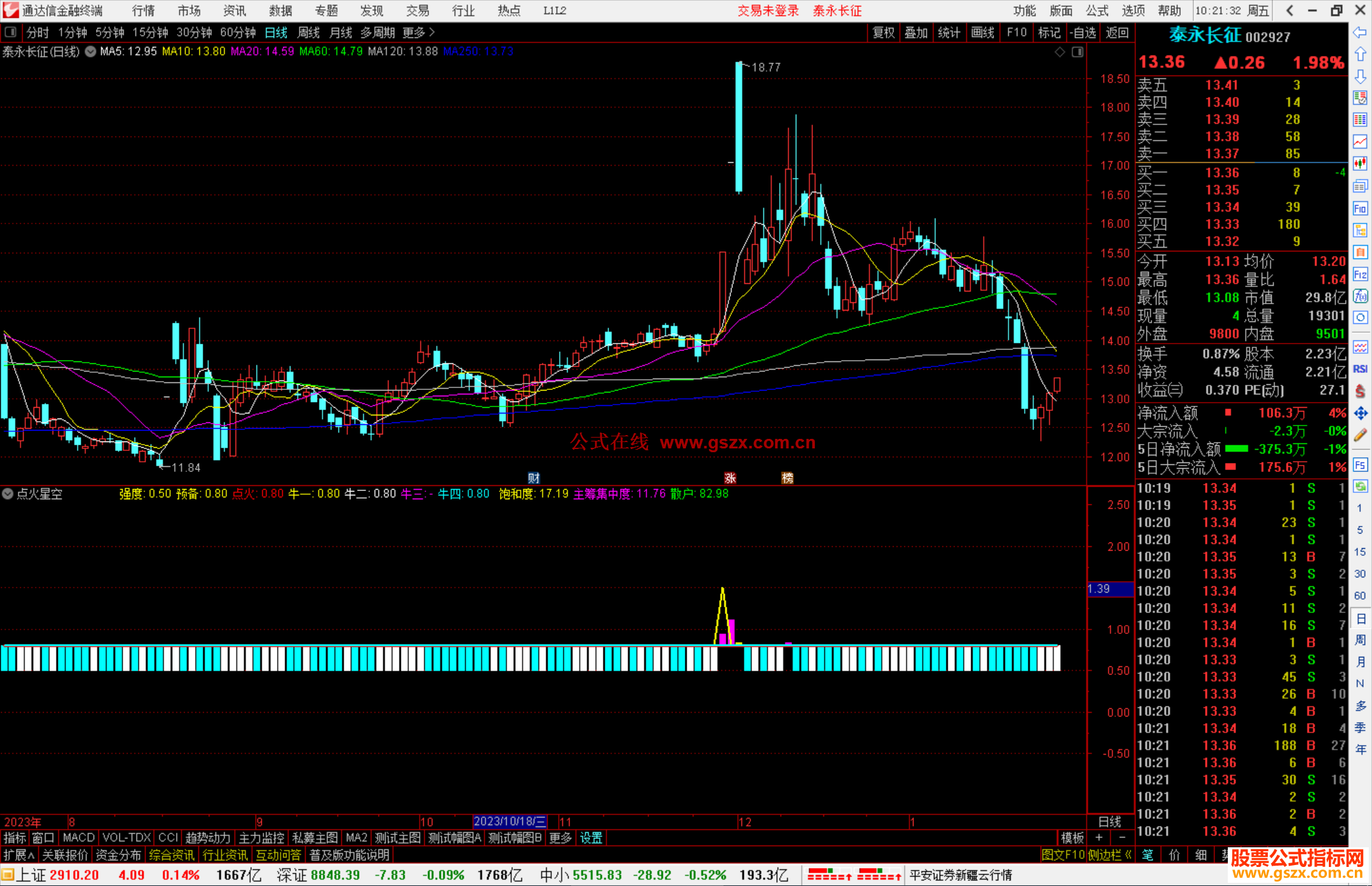Collapse the 侧边栏 sidebar with chevrons

1110,855
